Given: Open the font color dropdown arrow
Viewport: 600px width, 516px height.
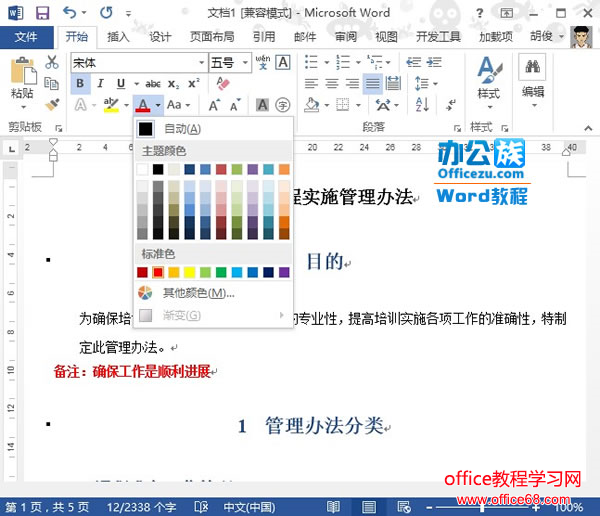Looking at the screenshot, I should tap(158, 105).
